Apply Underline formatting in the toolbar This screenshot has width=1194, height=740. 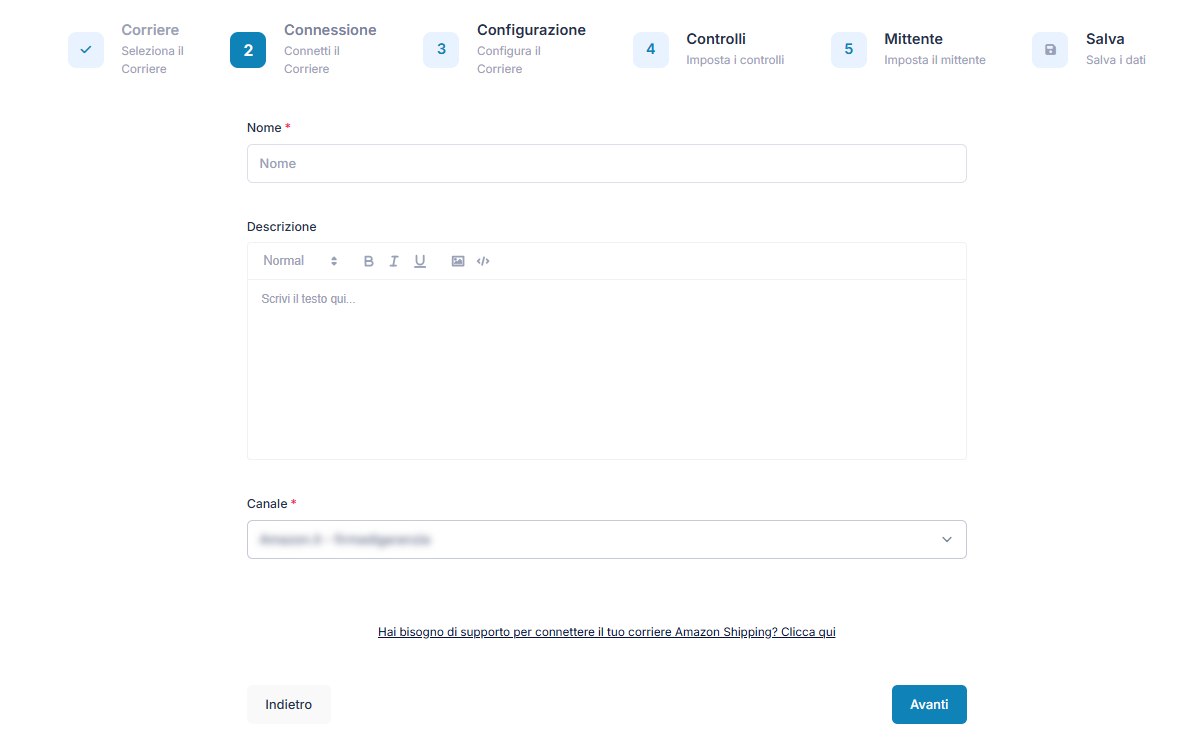pos(420,261)
